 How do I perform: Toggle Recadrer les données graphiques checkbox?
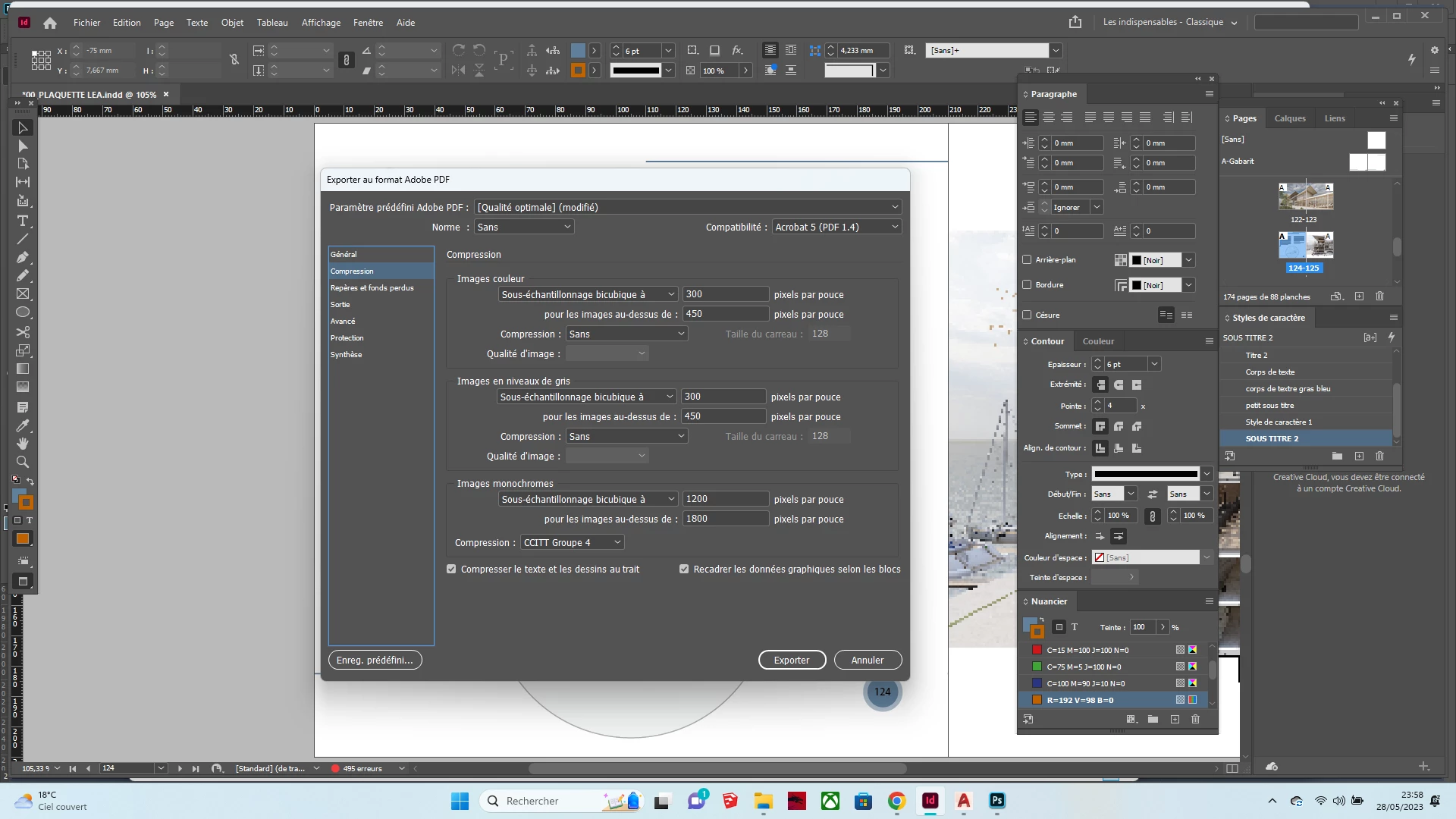pyautogui.click(x=684, y=569)
